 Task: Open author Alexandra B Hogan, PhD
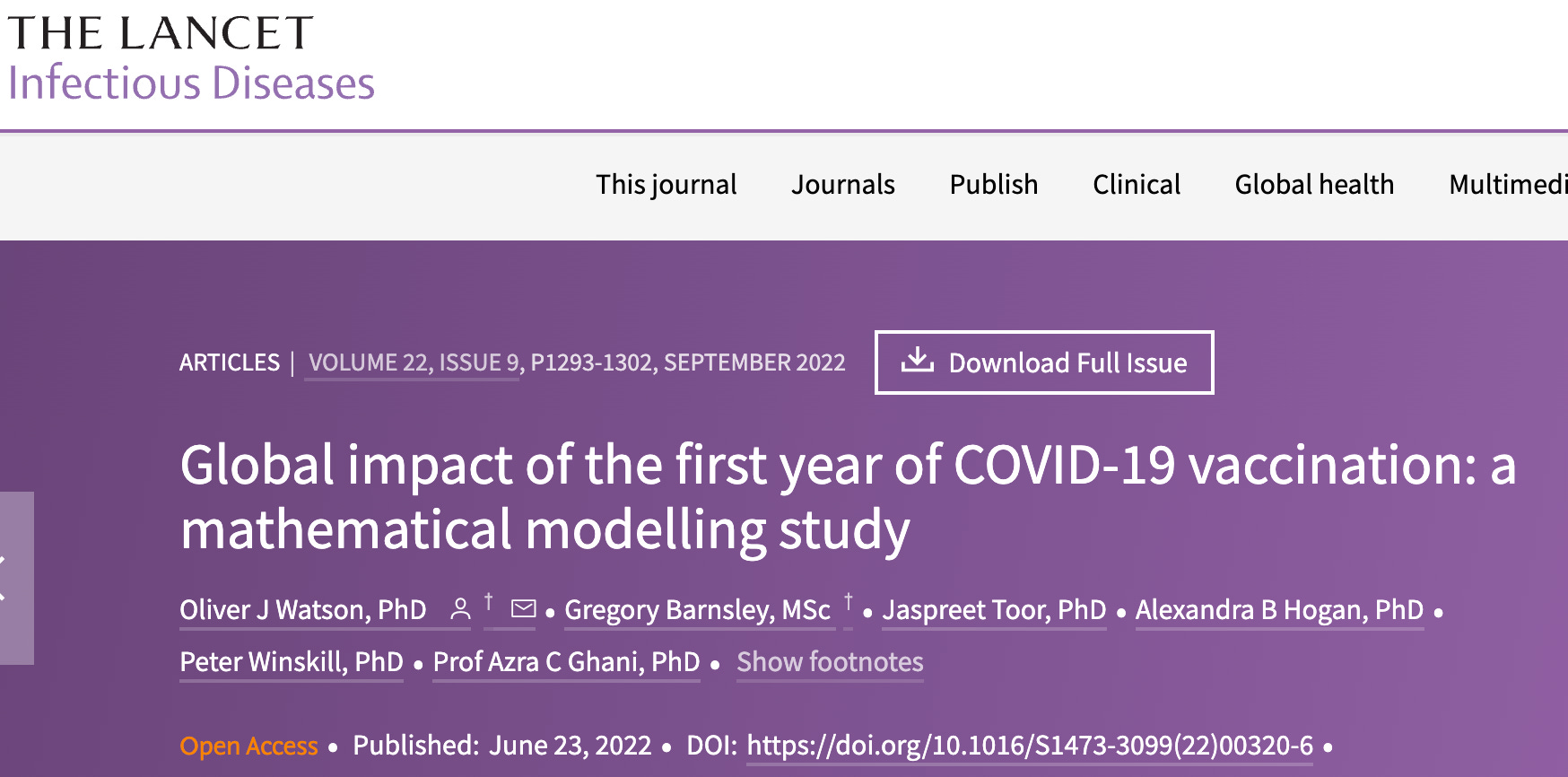[1279, 610]
